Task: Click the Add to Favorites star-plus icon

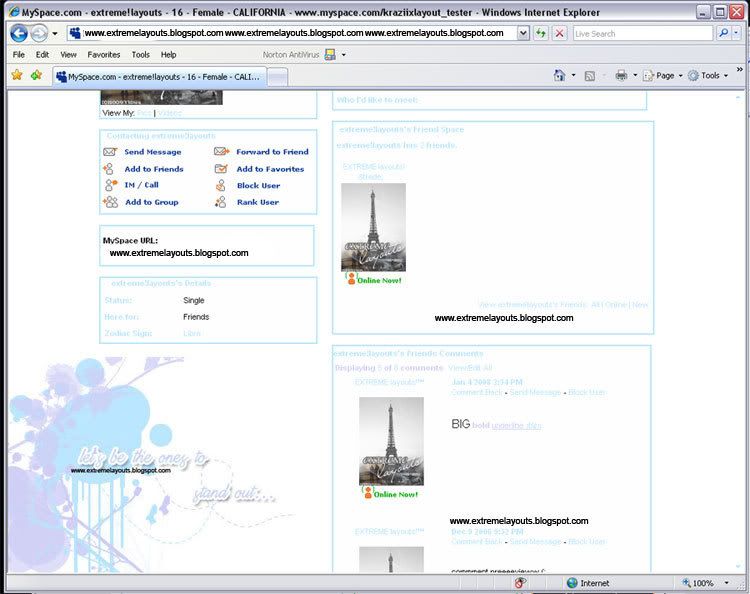Action: click(36, 75)
